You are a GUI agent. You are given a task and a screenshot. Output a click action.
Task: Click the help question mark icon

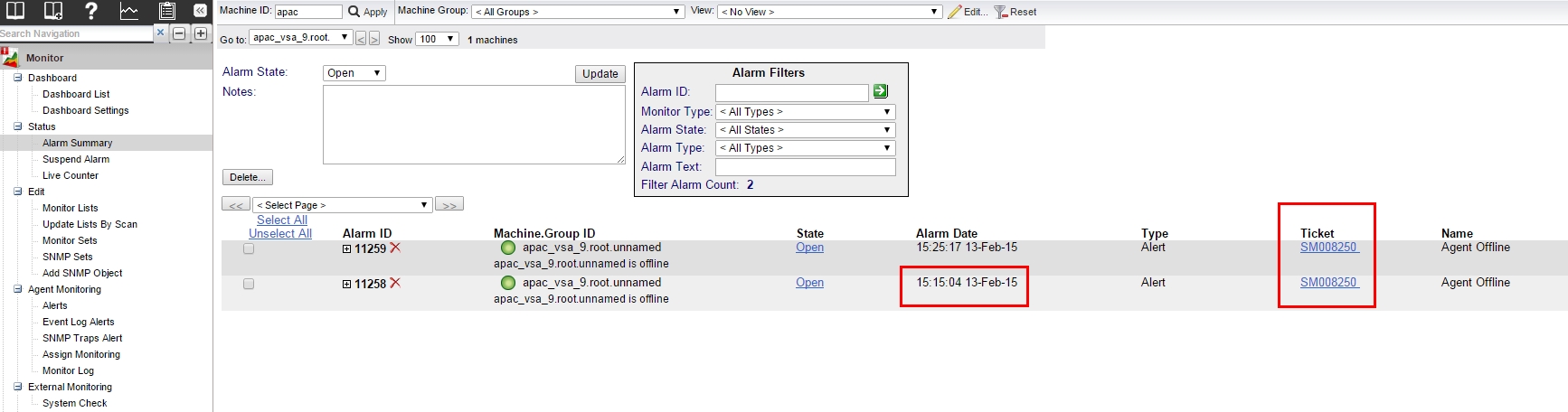click(90, 11)
